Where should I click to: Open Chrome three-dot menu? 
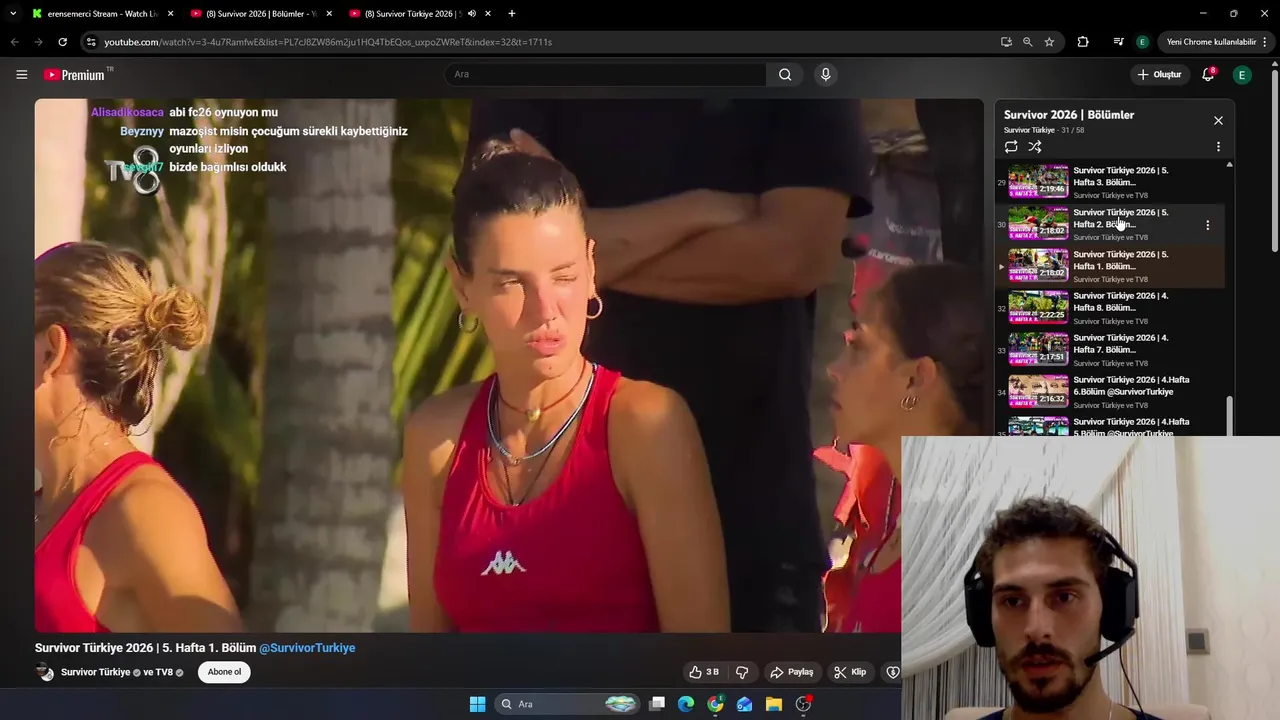[1265, 42]
